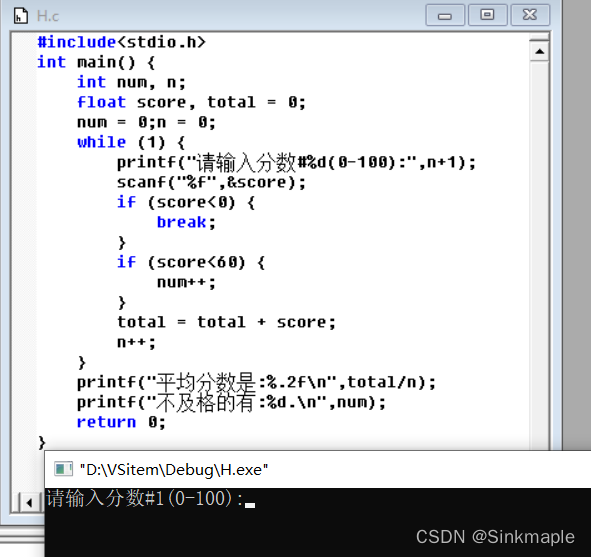Image resolution: width=591 pixels, height=557 pixels.
Task: Click the 'n++;' statement
Action: coord(136,342)
